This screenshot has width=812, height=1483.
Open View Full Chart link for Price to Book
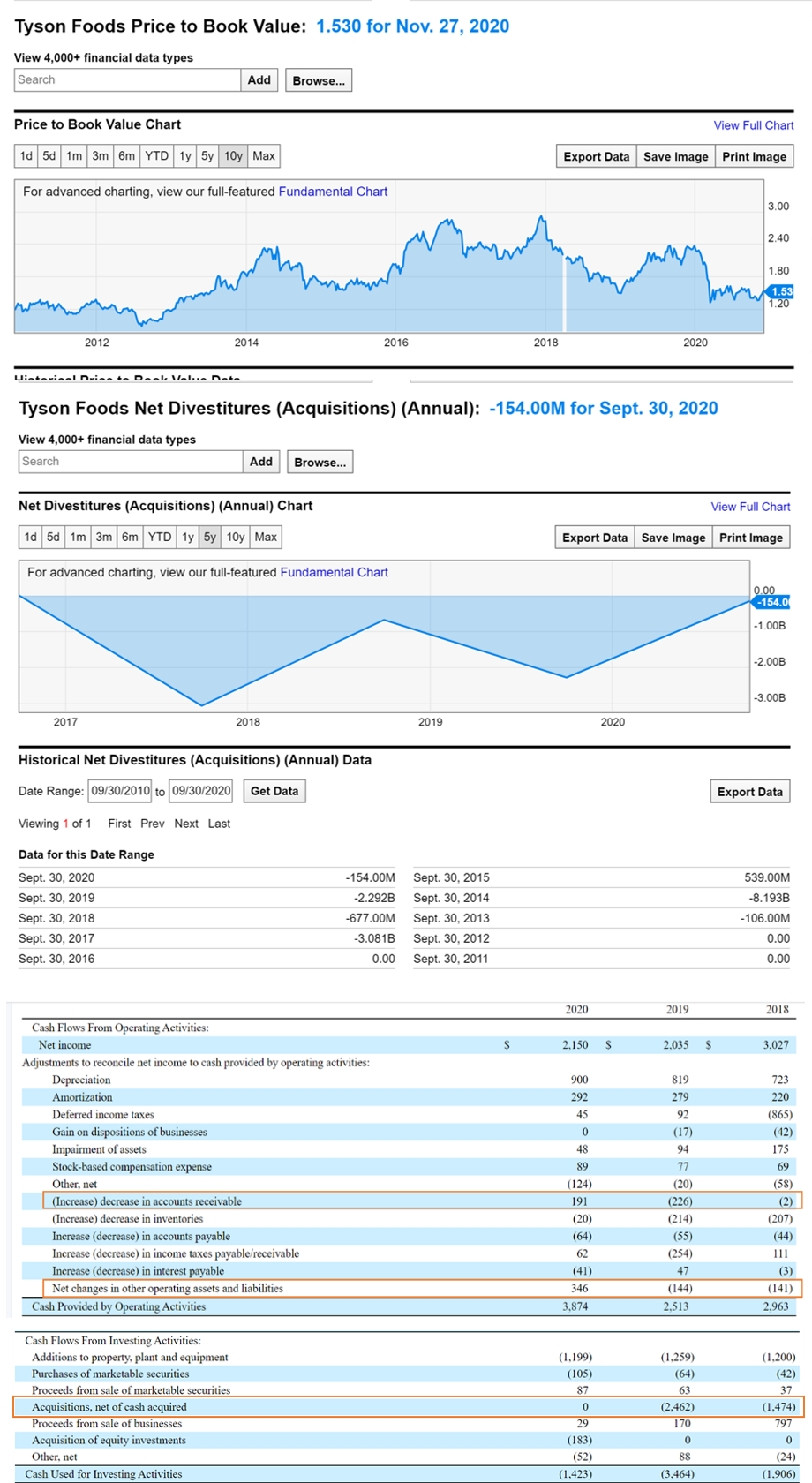[x=754, y=125]
